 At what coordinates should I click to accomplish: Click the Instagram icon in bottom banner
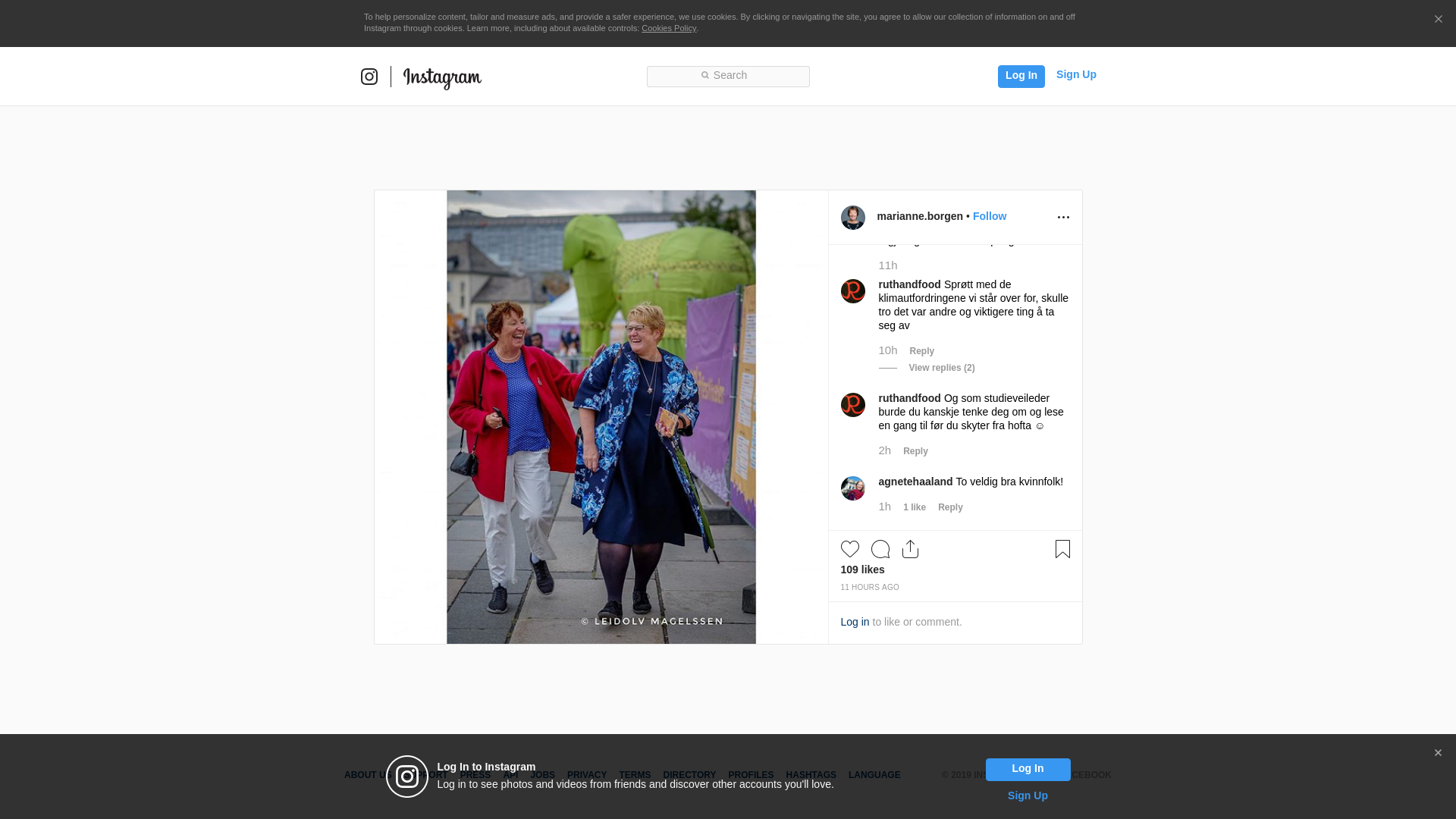pyautogui.click(x=407, y=777)
